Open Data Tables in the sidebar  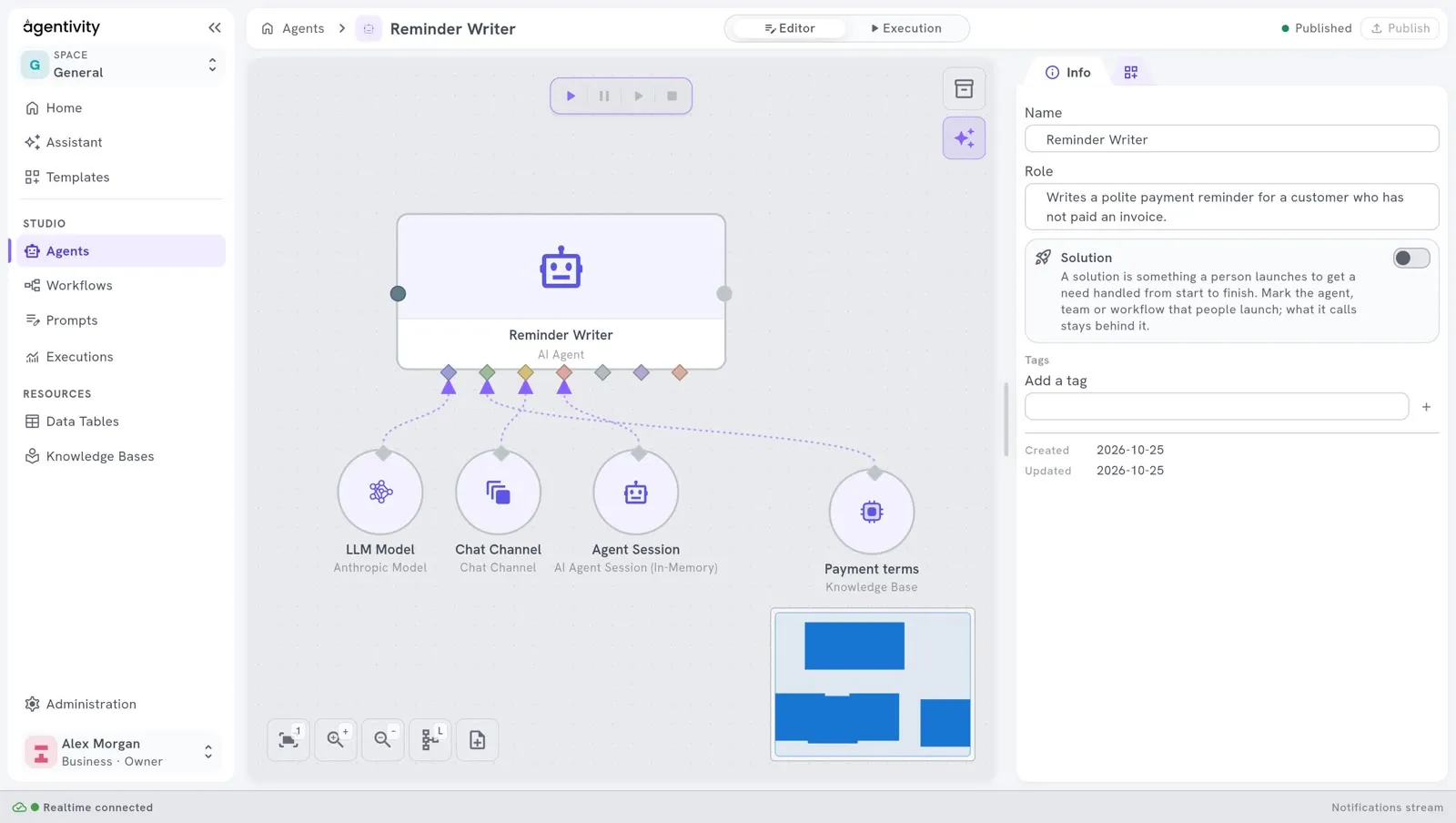point(121,422)
